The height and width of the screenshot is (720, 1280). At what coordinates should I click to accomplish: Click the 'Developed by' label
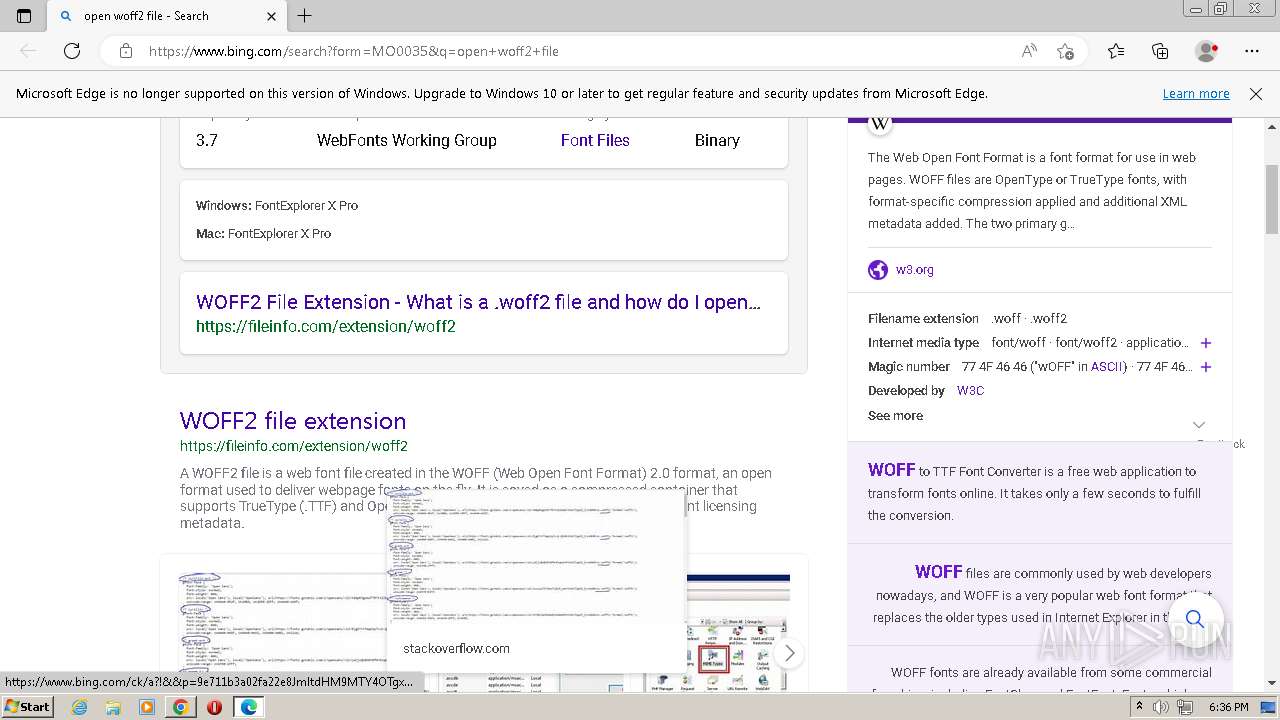tap(906, 391)
